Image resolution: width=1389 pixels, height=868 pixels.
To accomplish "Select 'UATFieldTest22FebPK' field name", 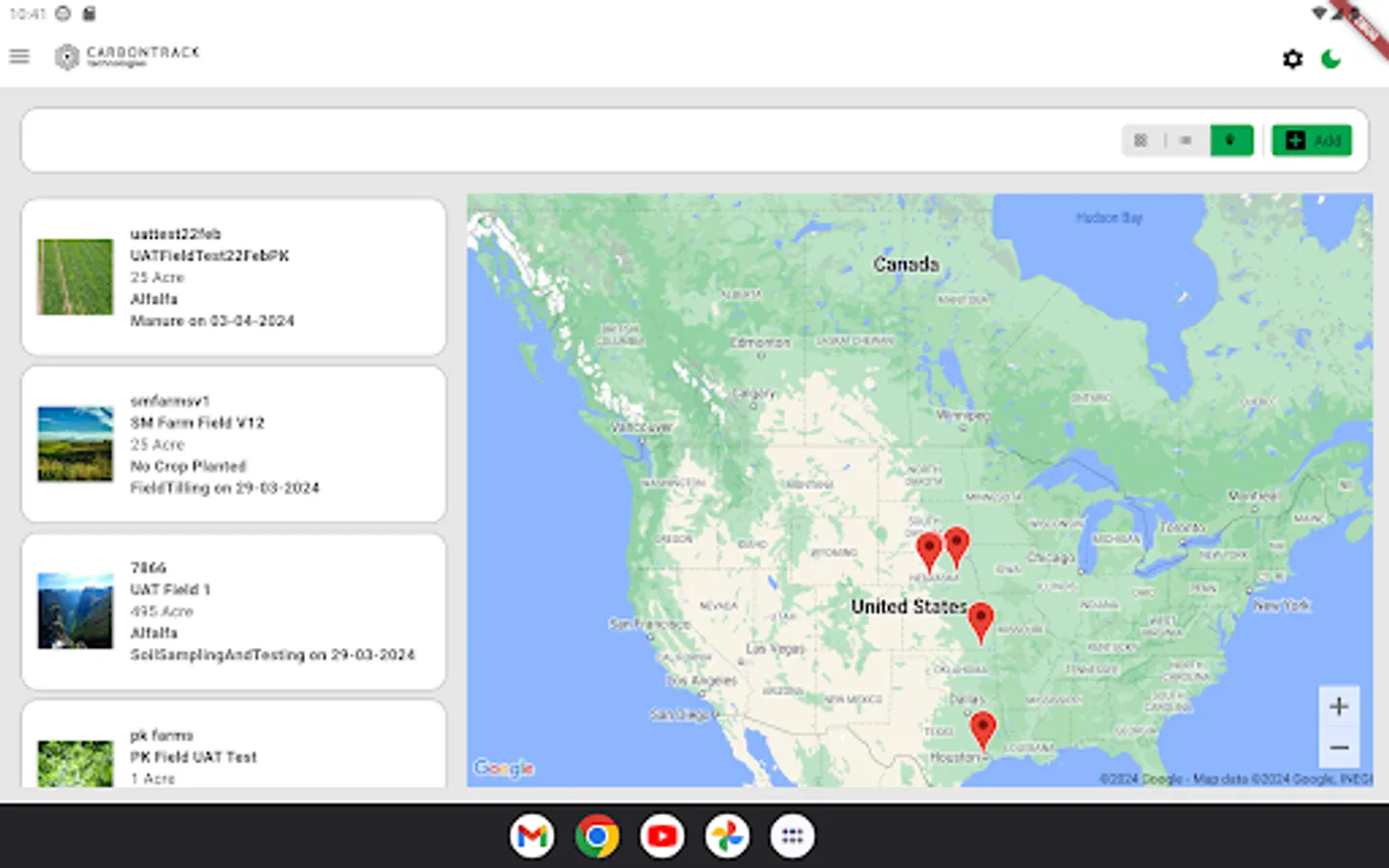I will pos(209,256).
